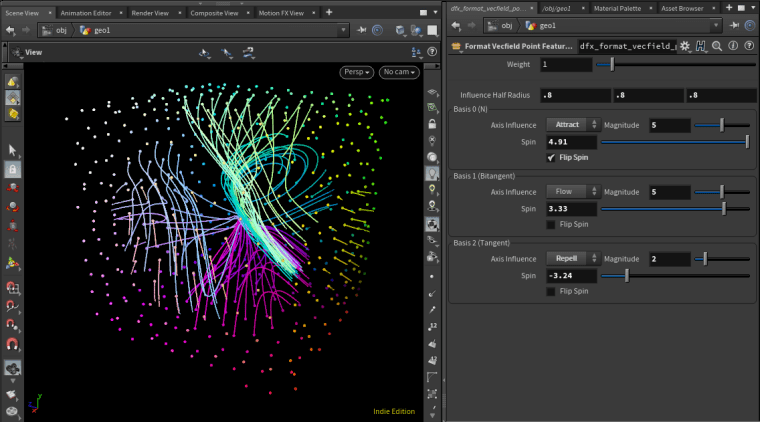Viewport: 760px width, 422px height.
Task: Click the info icon in the parameter header
Action: point(733,46)
